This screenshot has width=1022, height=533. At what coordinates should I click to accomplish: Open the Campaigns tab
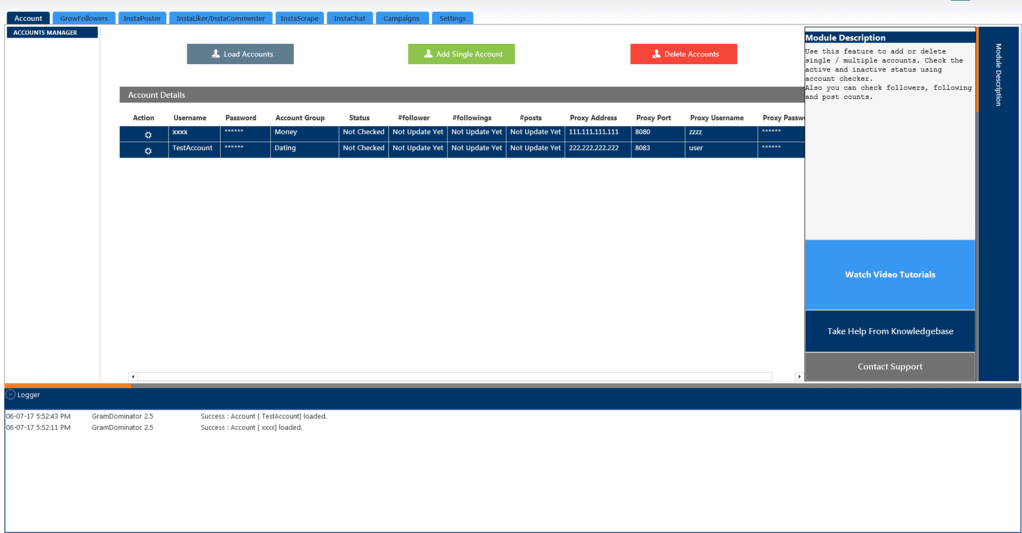403,18
